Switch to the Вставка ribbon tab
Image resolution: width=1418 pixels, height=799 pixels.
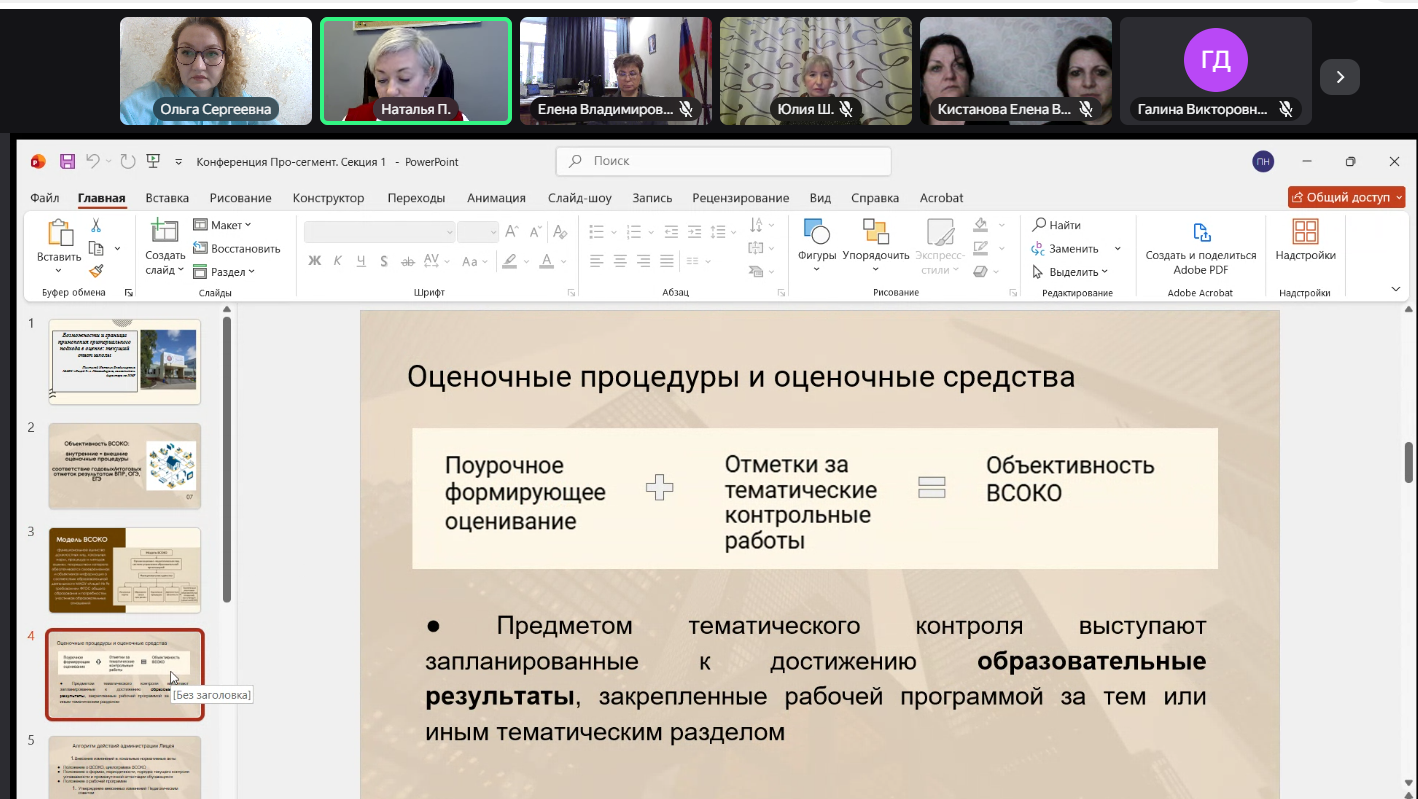pyautogui.click(x=167, y=198)
